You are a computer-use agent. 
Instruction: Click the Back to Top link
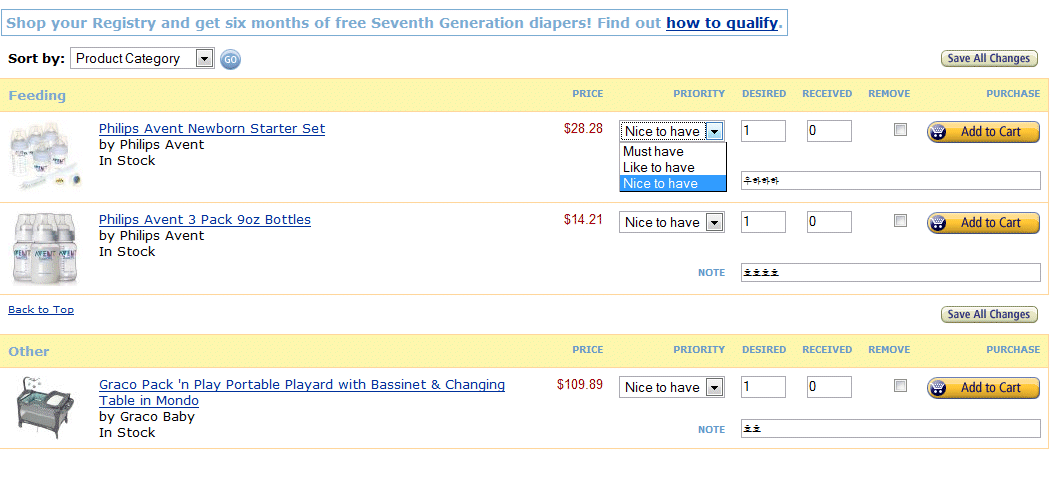pos(41,310)
